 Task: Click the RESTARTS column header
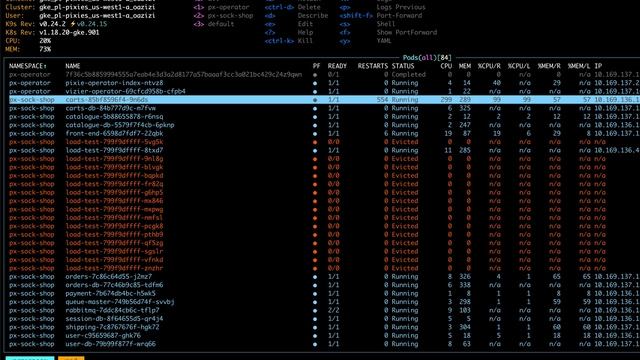373,66
